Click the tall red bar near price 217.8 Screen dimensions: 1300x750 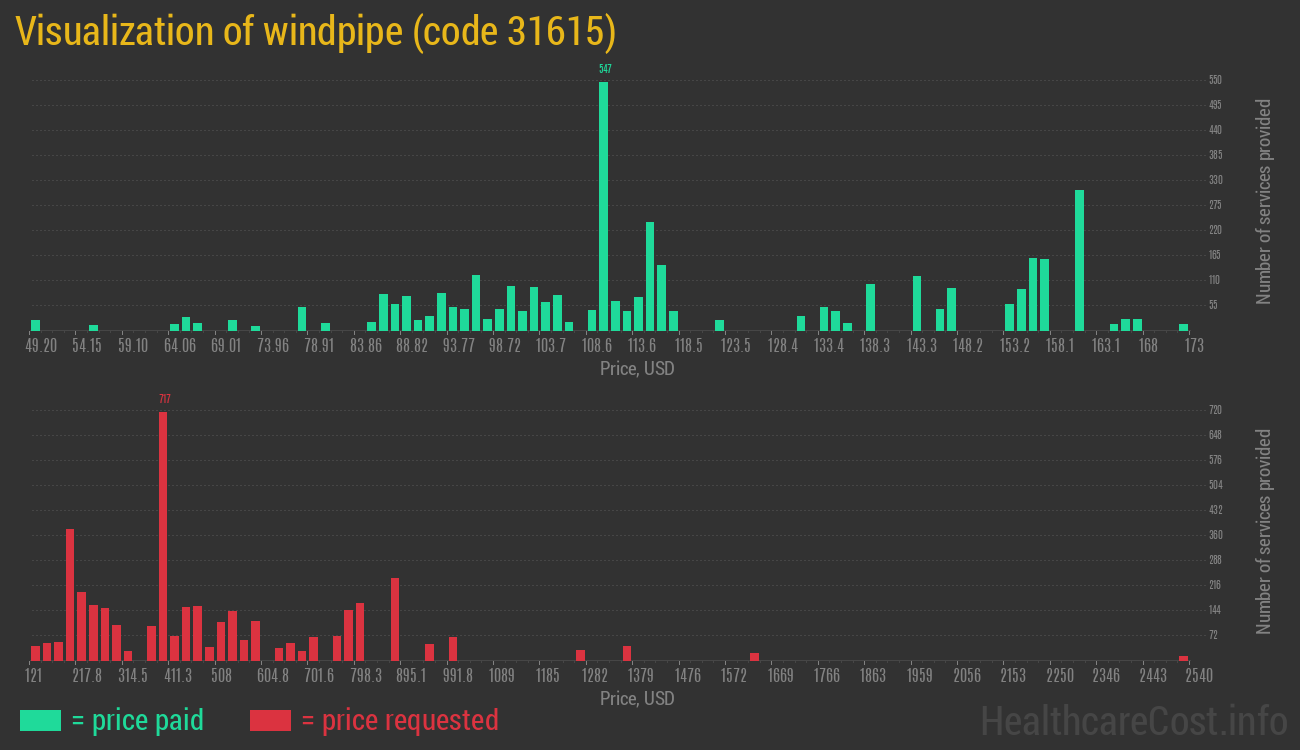pyautogui.click(x=69, y=590)
